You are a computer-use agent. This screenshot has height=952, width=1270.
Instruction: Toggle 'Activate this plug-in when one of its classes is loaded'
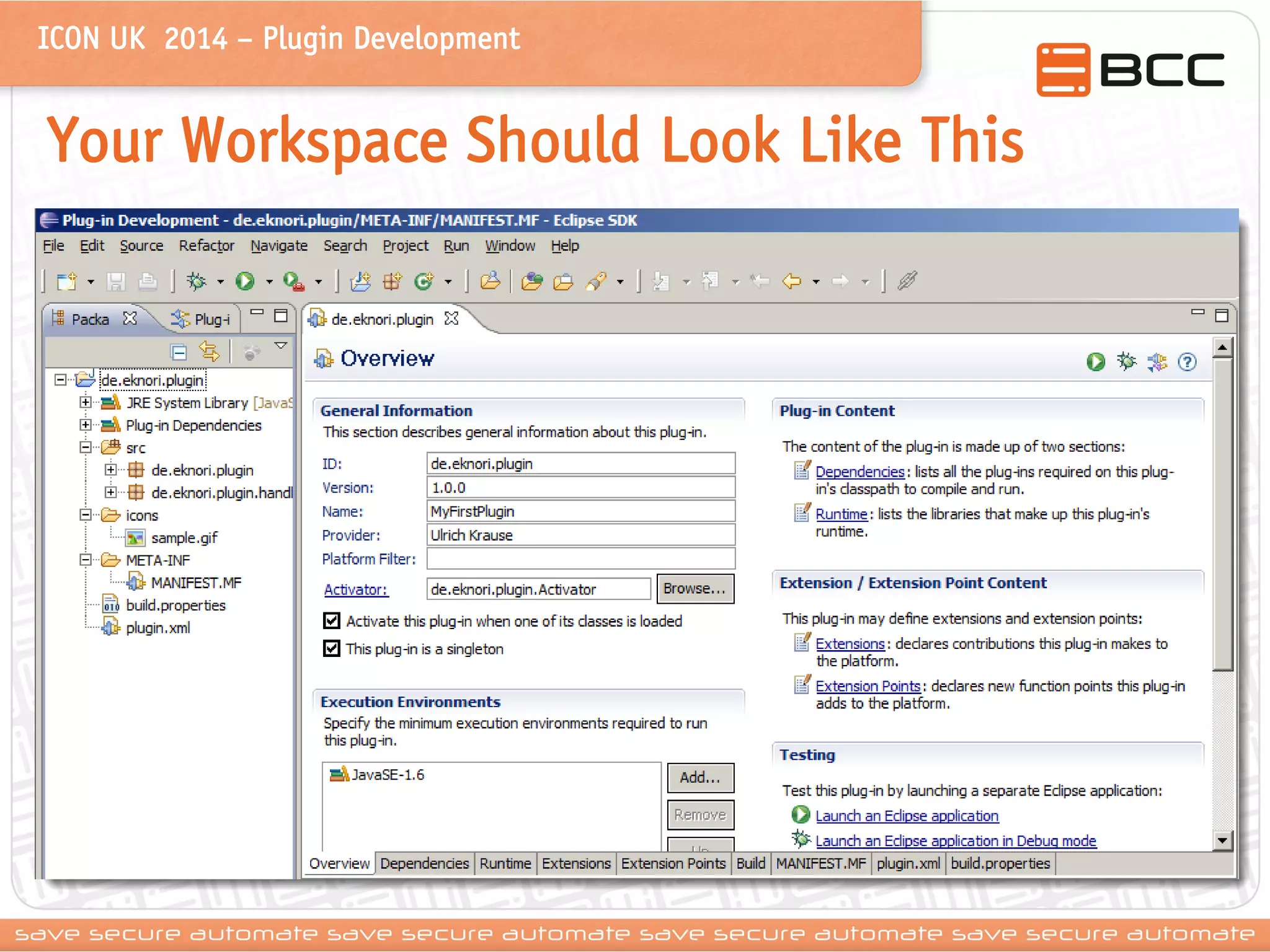click(332, 620)
